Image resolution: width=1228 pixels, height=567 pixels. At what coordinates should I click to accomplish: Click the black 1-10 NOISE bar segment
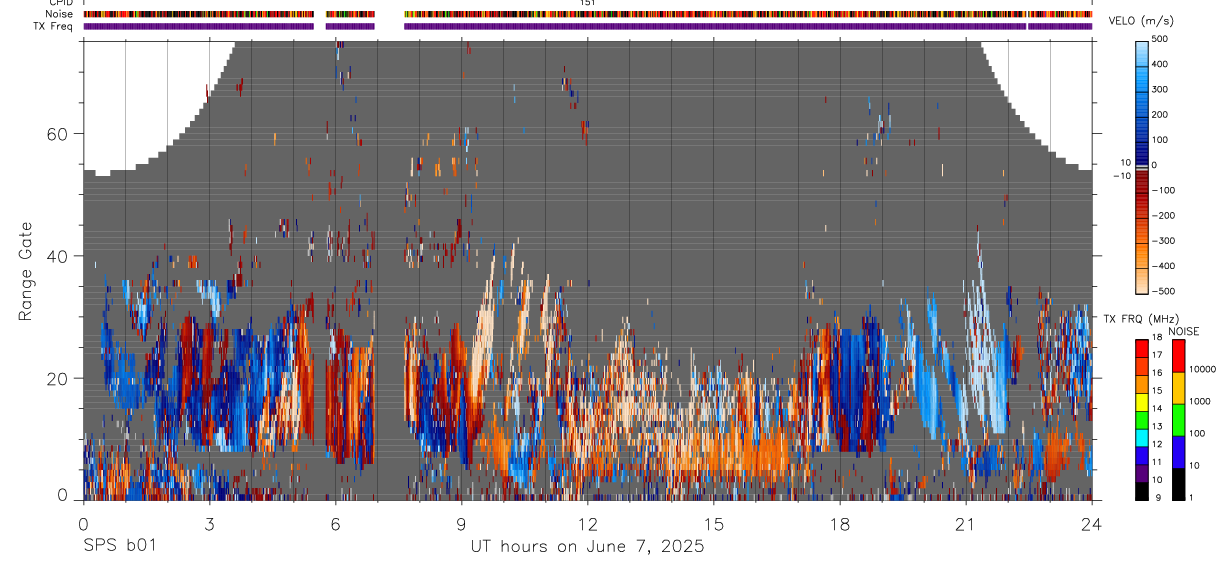[1178, 484]
